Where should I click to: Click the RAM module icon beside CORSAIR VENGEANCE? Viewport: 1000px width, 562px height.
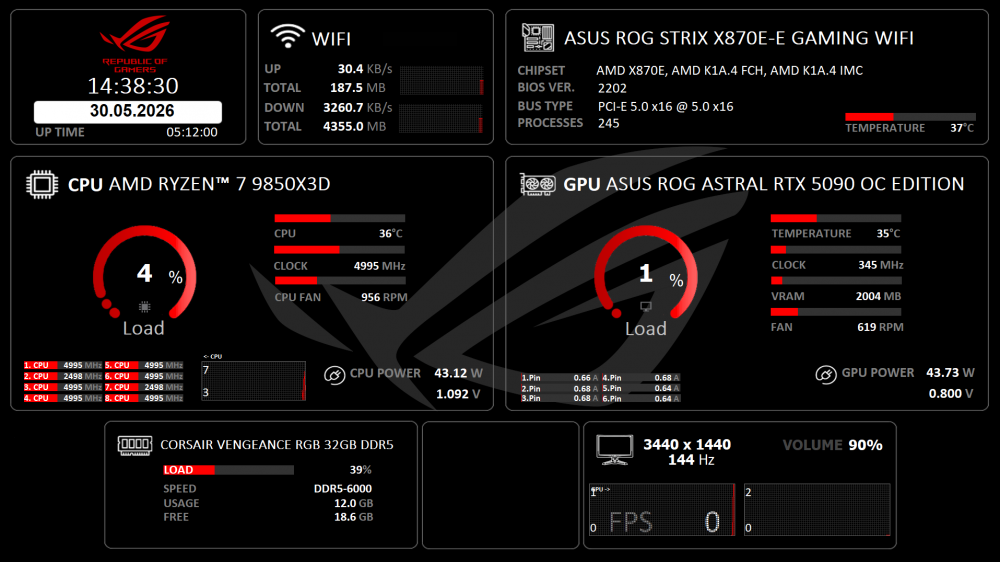[135, 445]
